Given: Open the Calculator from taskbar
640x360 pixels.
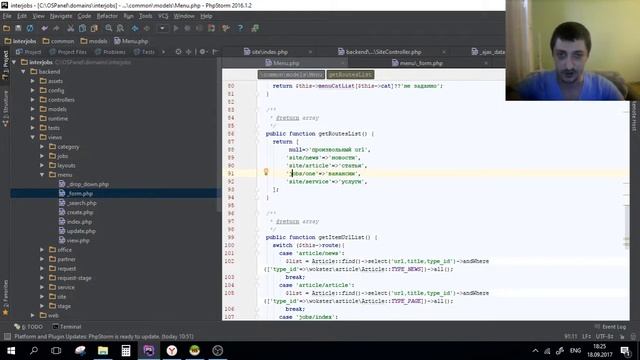Looking at the screenshot, I should tap(126, 351).
